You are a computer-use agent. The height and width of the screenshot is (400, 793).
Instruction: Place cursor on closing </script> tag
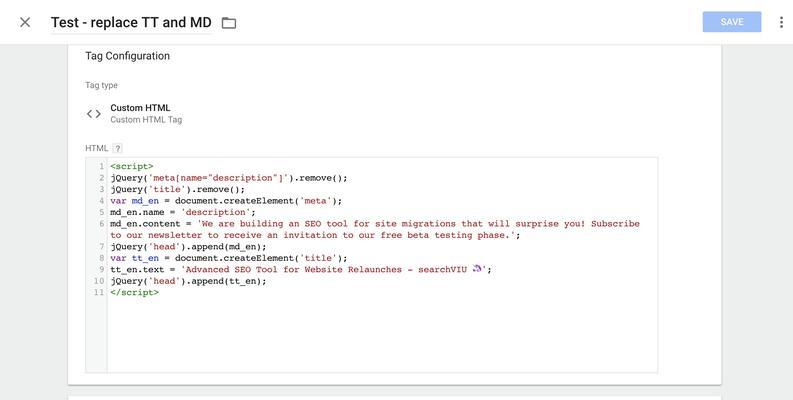[135, 292]
